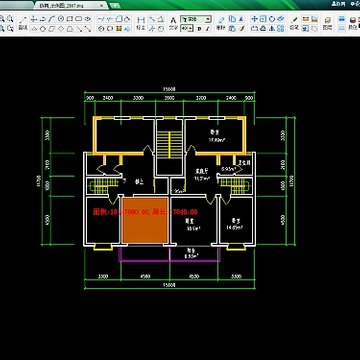The height and width of the screenshot is (360, 360).
Task: Click the user login link at top right
Action: coord(338,4)
